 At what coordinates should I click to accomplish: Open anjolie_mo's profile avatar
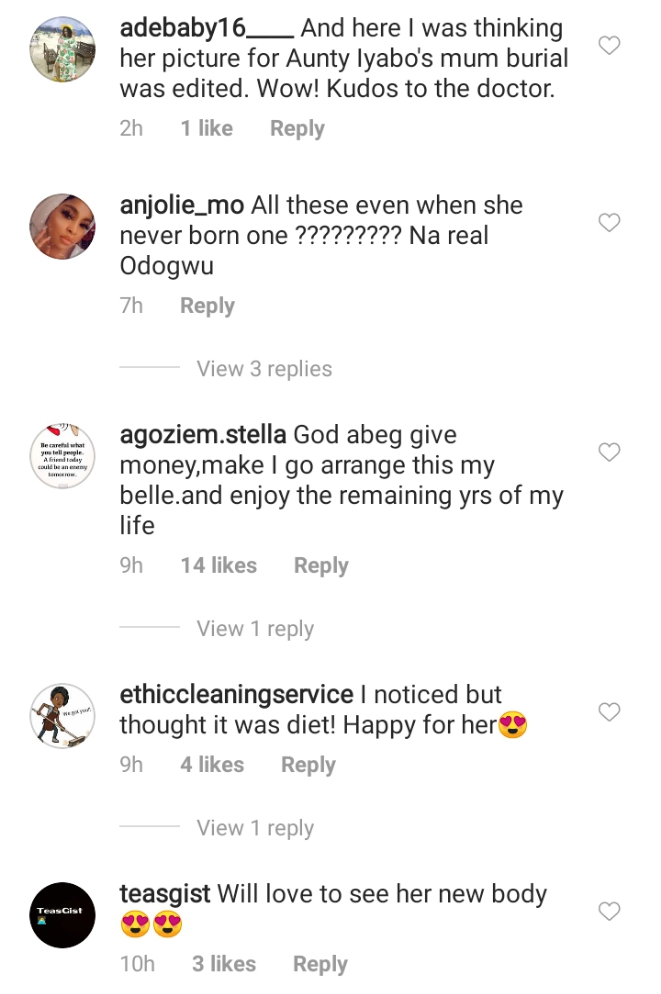pos(62,226)
